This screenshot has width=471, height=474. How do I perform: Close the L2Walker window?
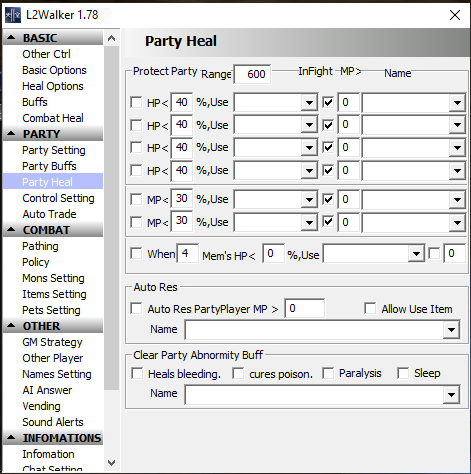pyautogui.click(x=455, y=15)
